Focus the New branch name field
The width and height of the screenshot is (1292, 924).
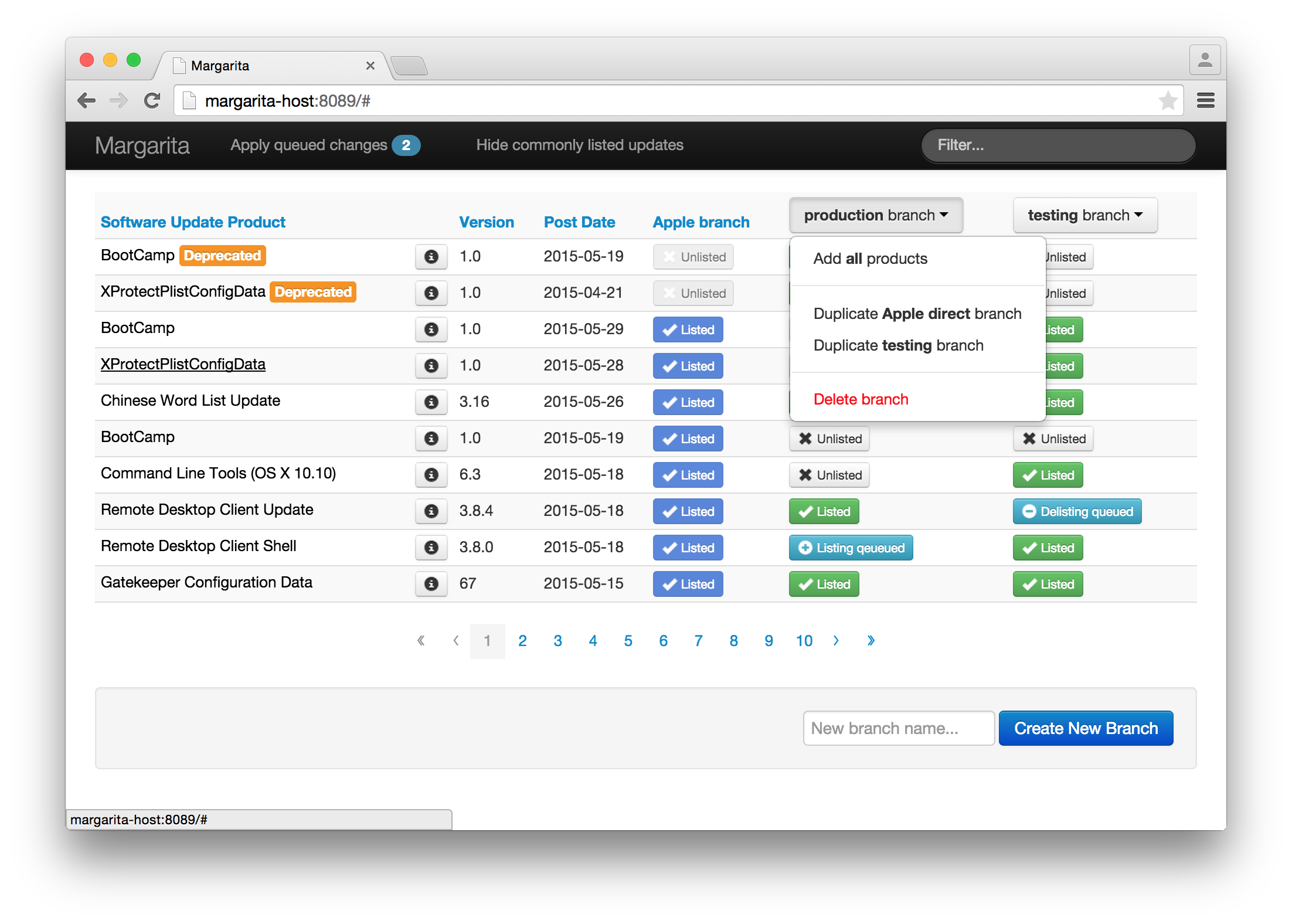point(898,728)
